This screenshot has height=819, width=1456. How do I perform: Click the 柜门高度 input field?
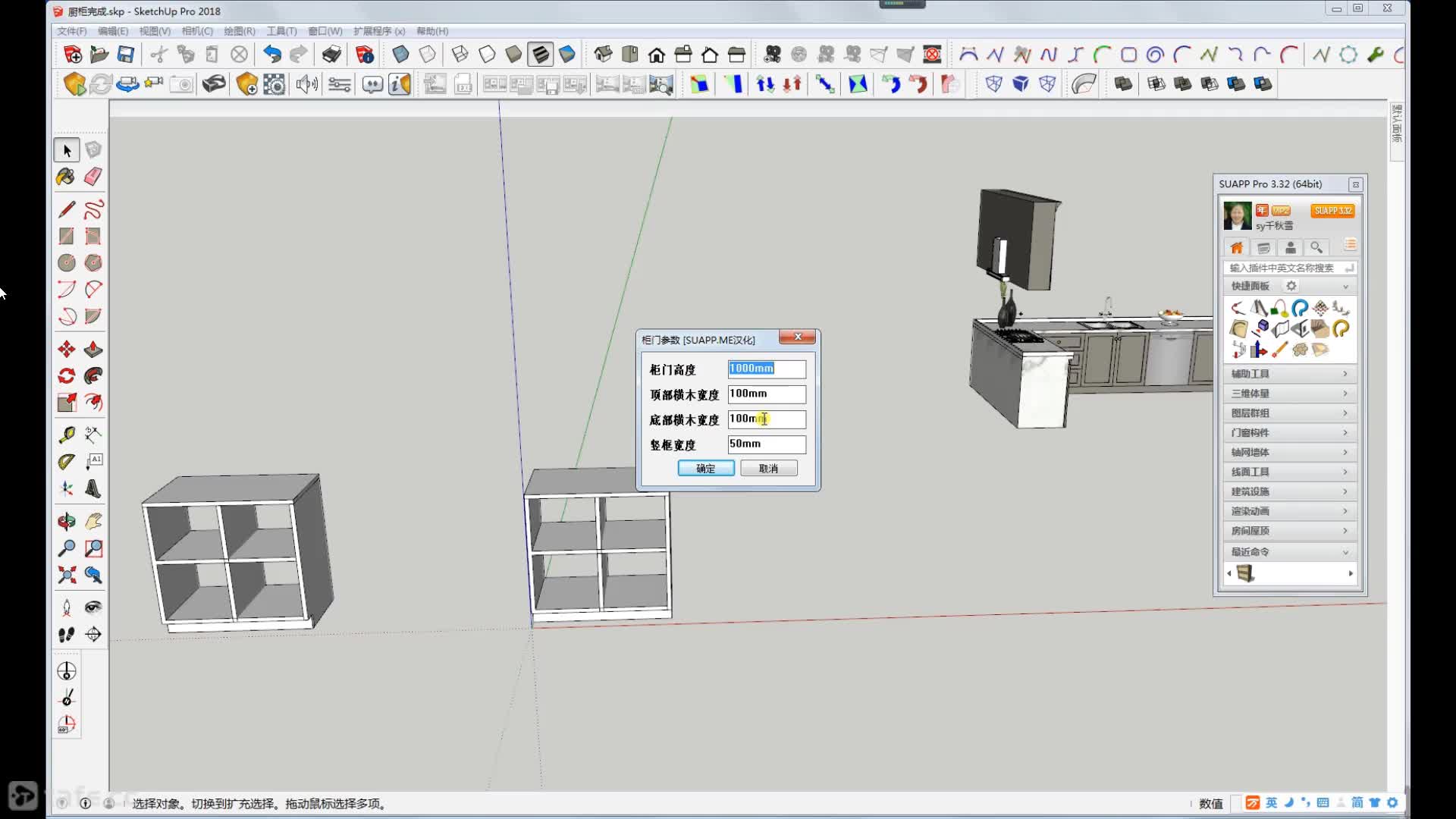(767, 369)
